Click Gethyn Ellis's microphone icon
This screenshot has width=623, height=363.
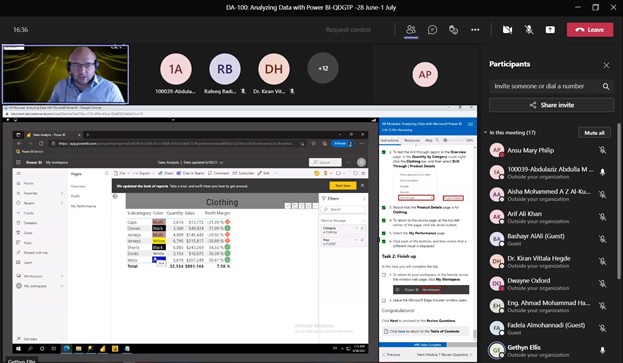tap(602, 350)
